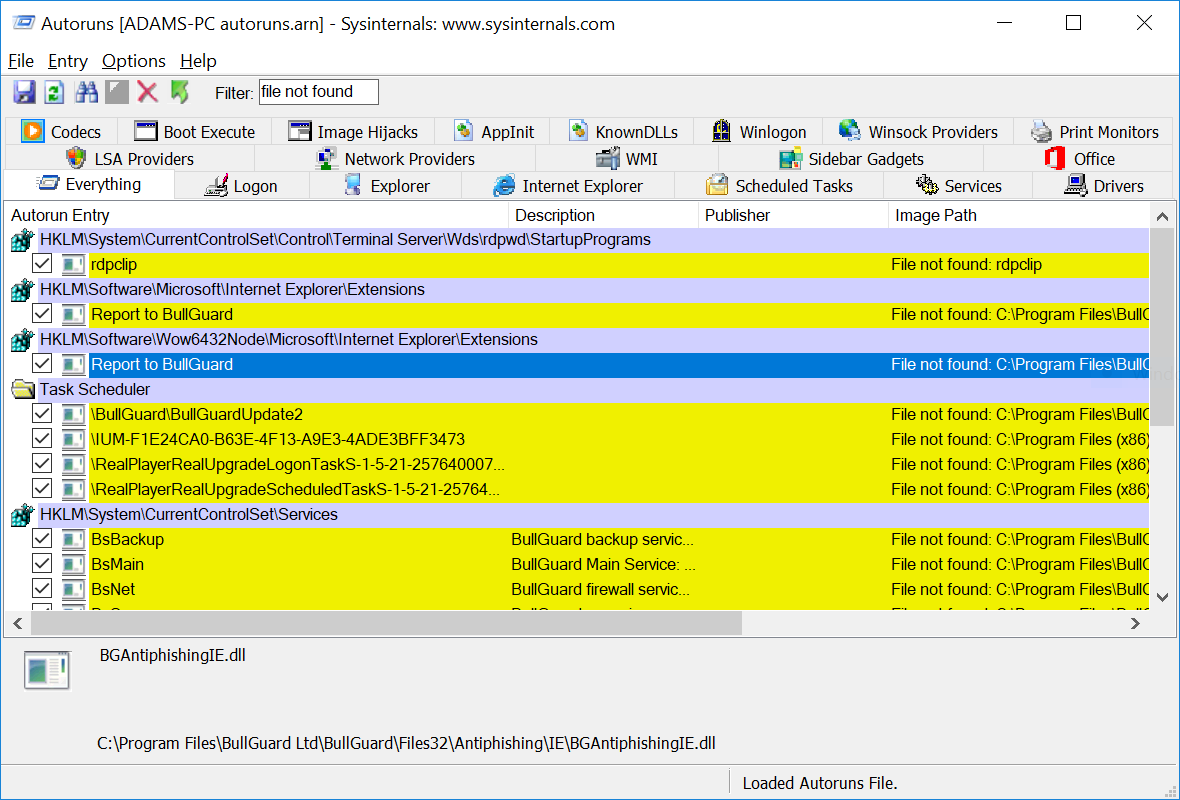This screenshot has height=800, width=1180.
Task: Uncheck Report to BullGuard under HKLM\Software\Microsoft
Action: [42, 314]
